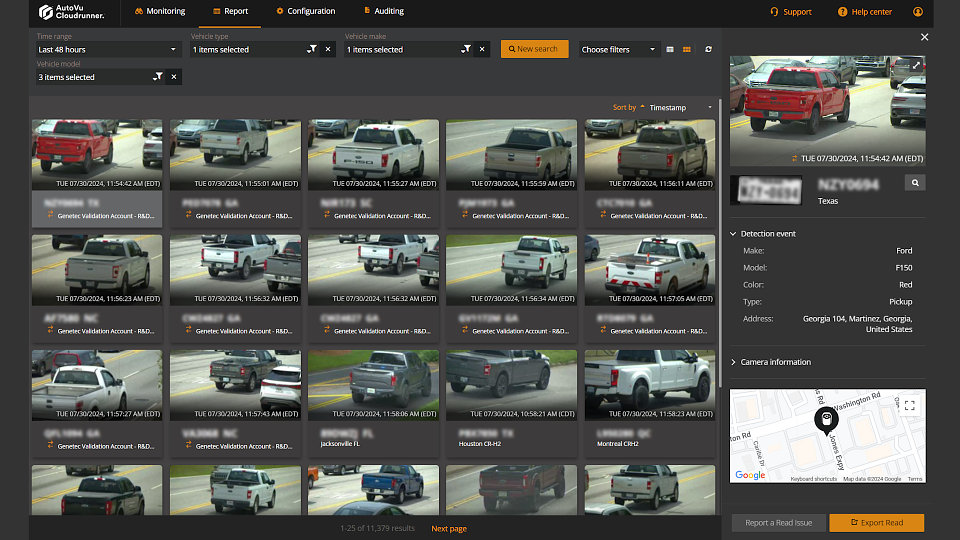Screen dimensions: 960x540
Task: Click the patrol icon under 11:55:01 card
Action: coord(189,214)
